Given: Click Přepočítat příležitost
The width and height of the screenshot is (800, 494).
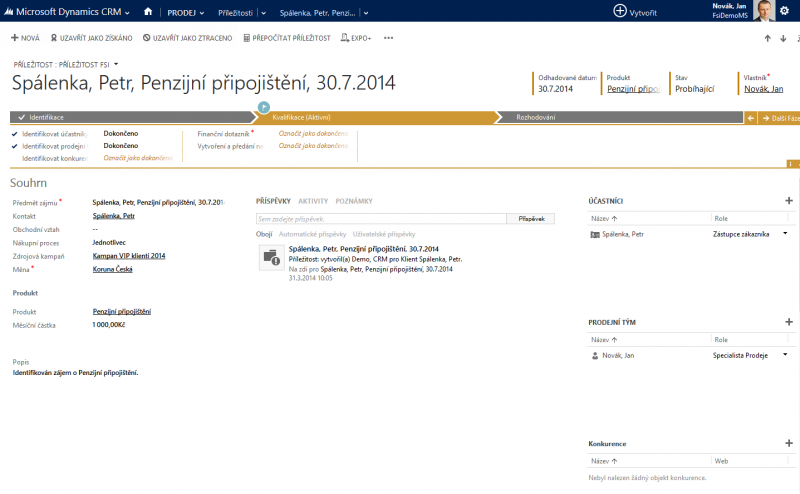Looking at the screenshot, I should [x=287, y=38].
